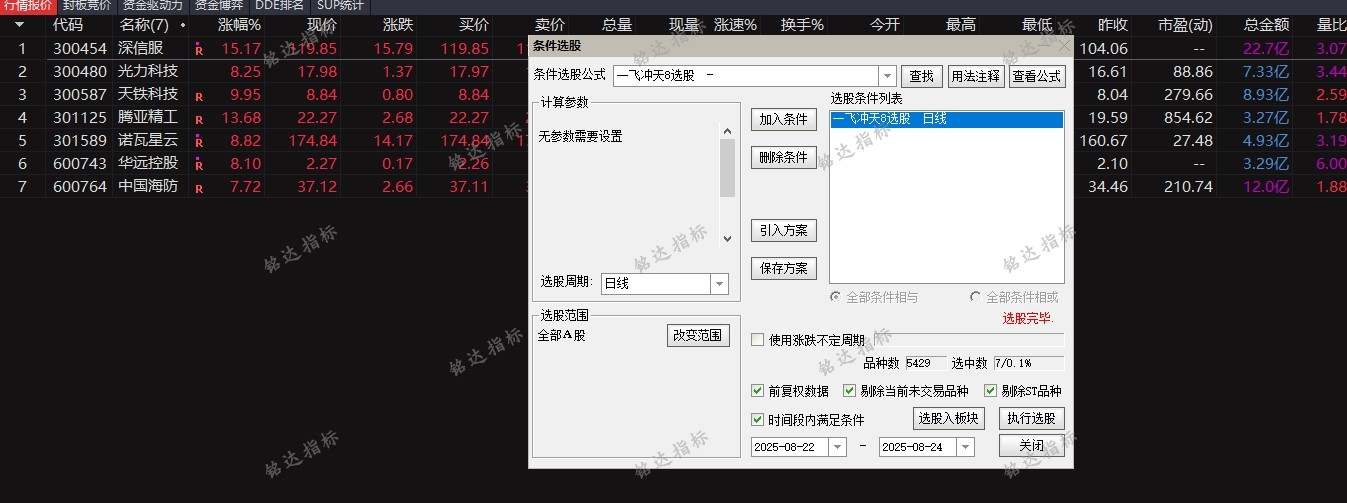
Task: Sort by the 涨幅% column header
Action: coord(239,25)
